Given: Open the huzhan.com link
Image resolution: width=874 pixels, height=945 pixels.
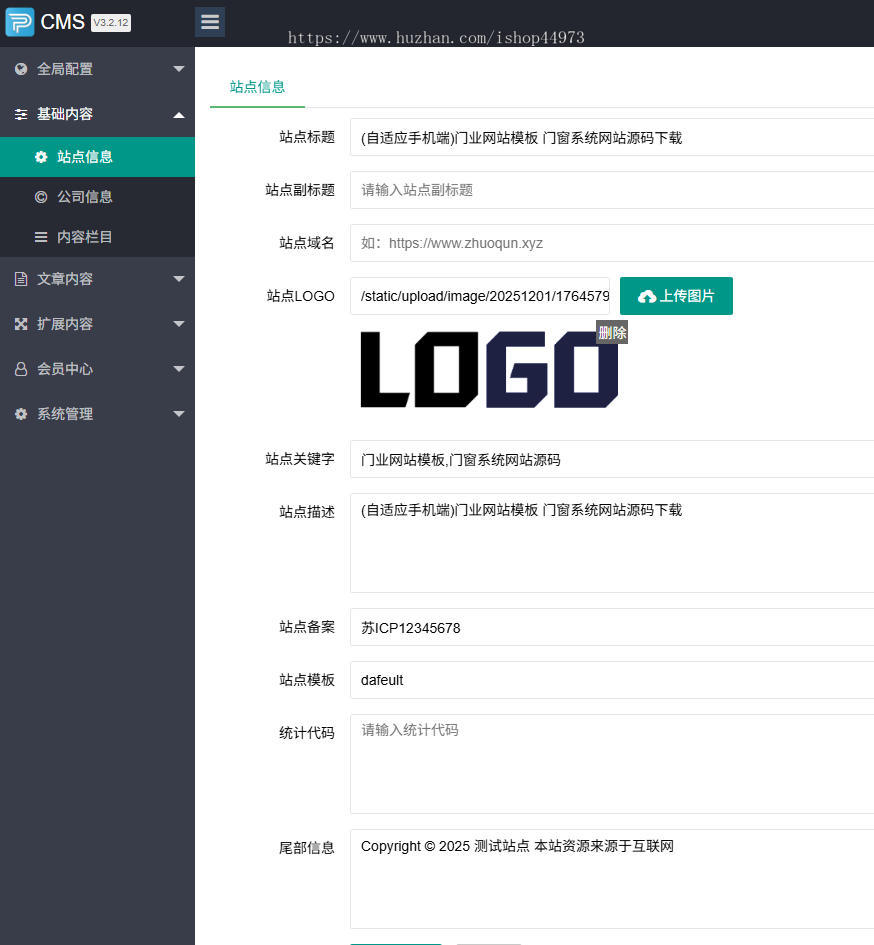Looking at the screenshot, I should (436, 37).
